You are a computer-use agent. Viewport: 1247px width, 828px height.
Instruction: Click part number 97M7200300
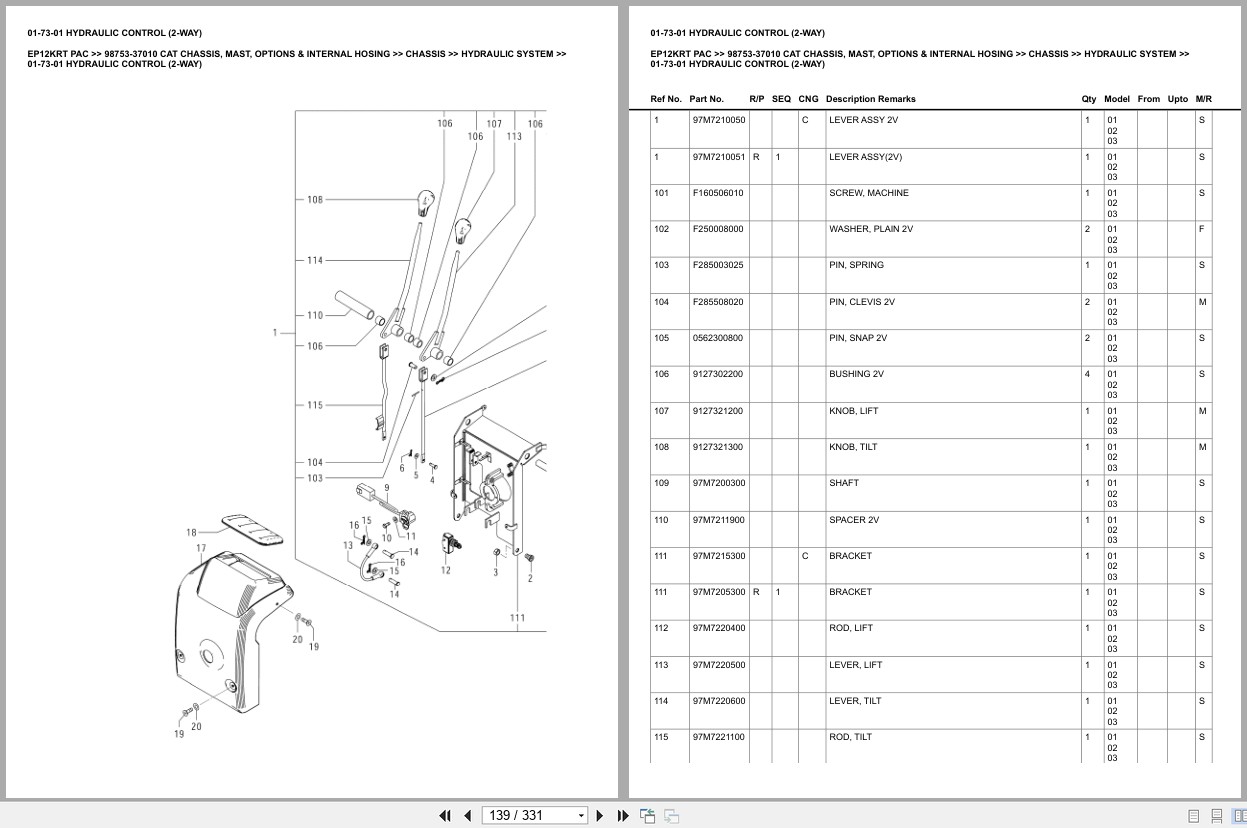(x=719, y=483)
